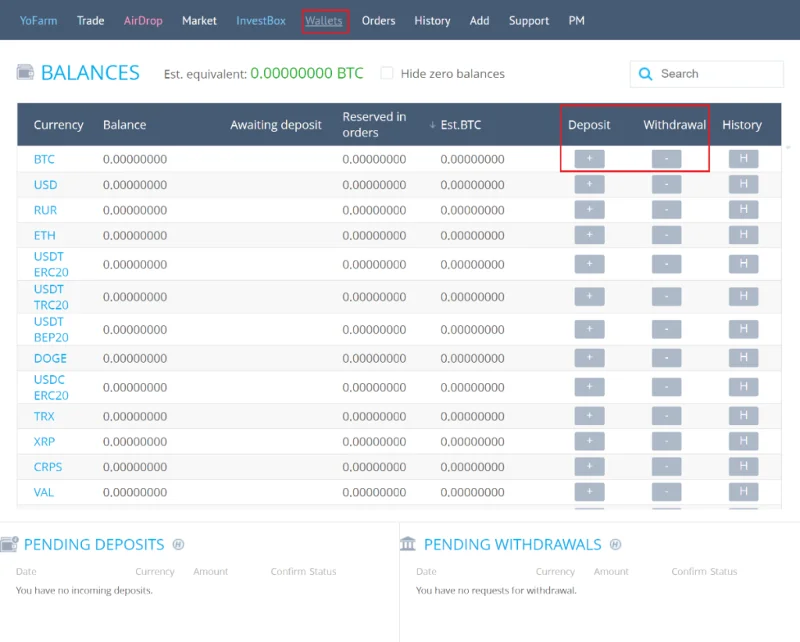
Task: Click the Search input field
Action: coord(707,74)
